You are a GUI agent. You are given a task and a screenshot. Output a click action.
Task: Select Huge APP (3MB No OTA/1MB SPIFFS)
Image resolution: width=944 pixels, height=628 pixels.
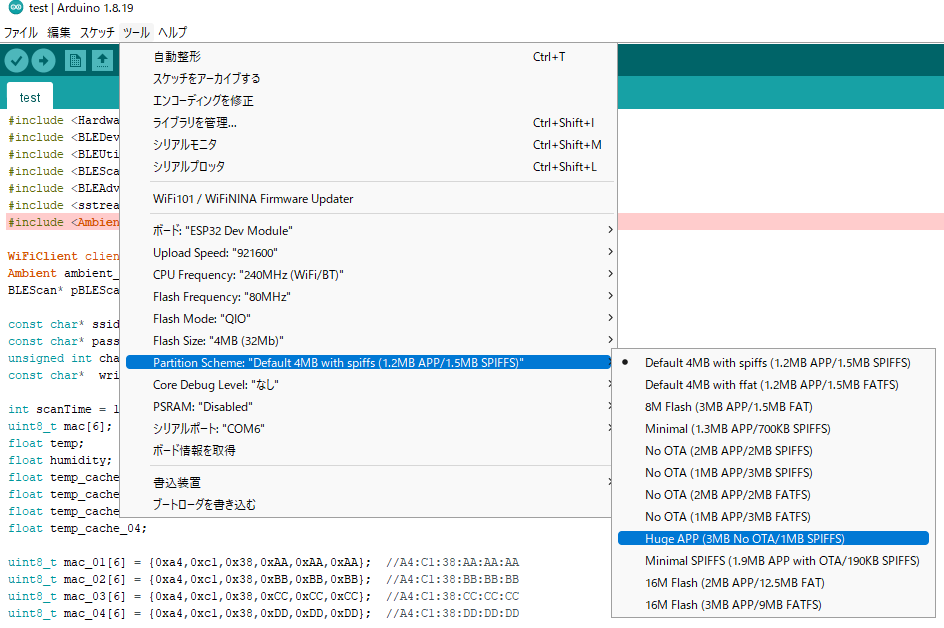tap(773, 538)
